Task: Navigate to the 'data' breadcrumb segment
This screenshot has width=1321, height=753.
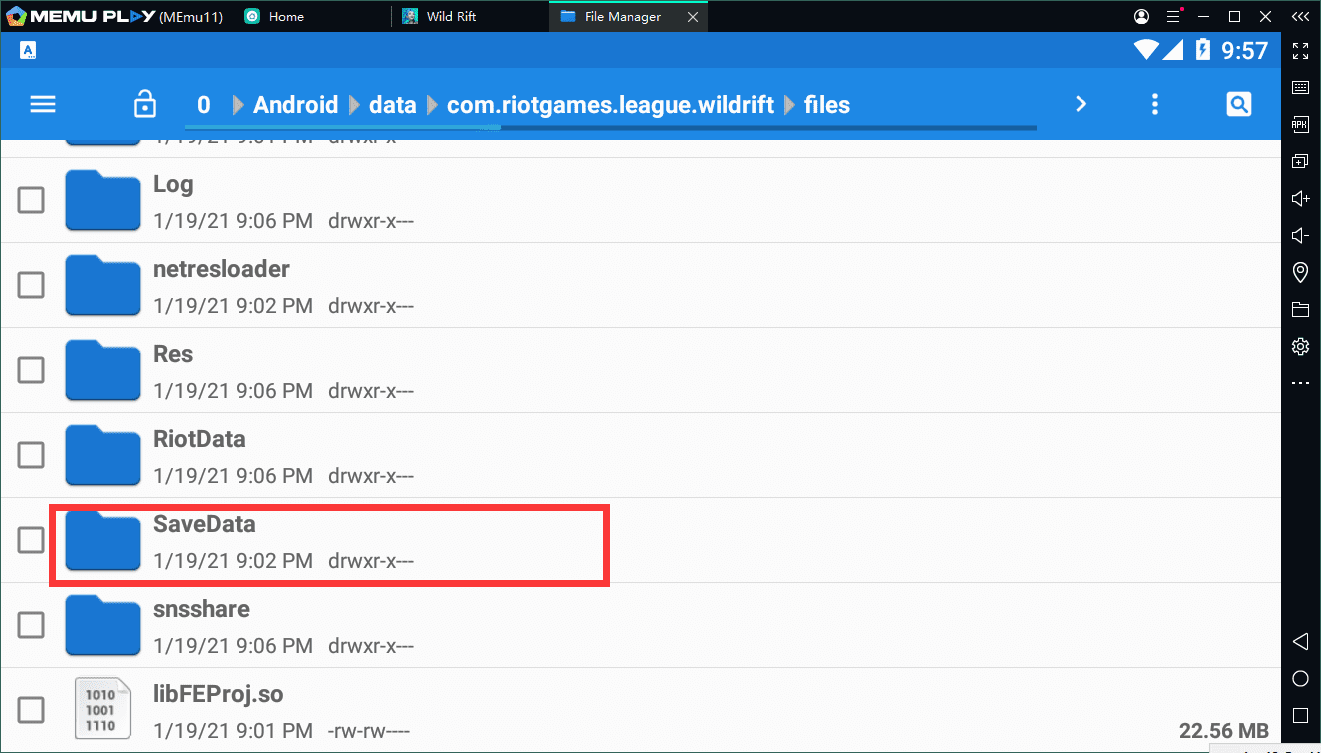Action: (392, 105)
